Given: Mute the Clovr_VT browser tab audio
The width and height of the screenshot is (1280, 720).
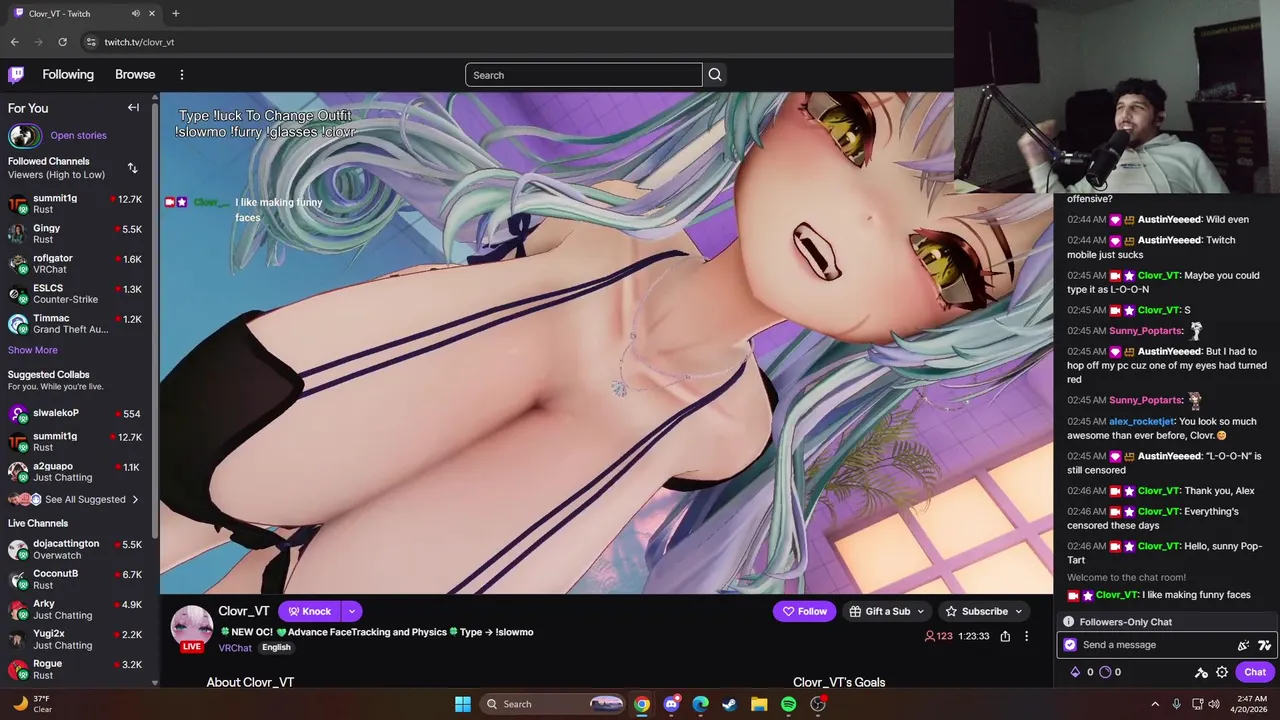Looking at the screenshot, I should click(135, 14).
